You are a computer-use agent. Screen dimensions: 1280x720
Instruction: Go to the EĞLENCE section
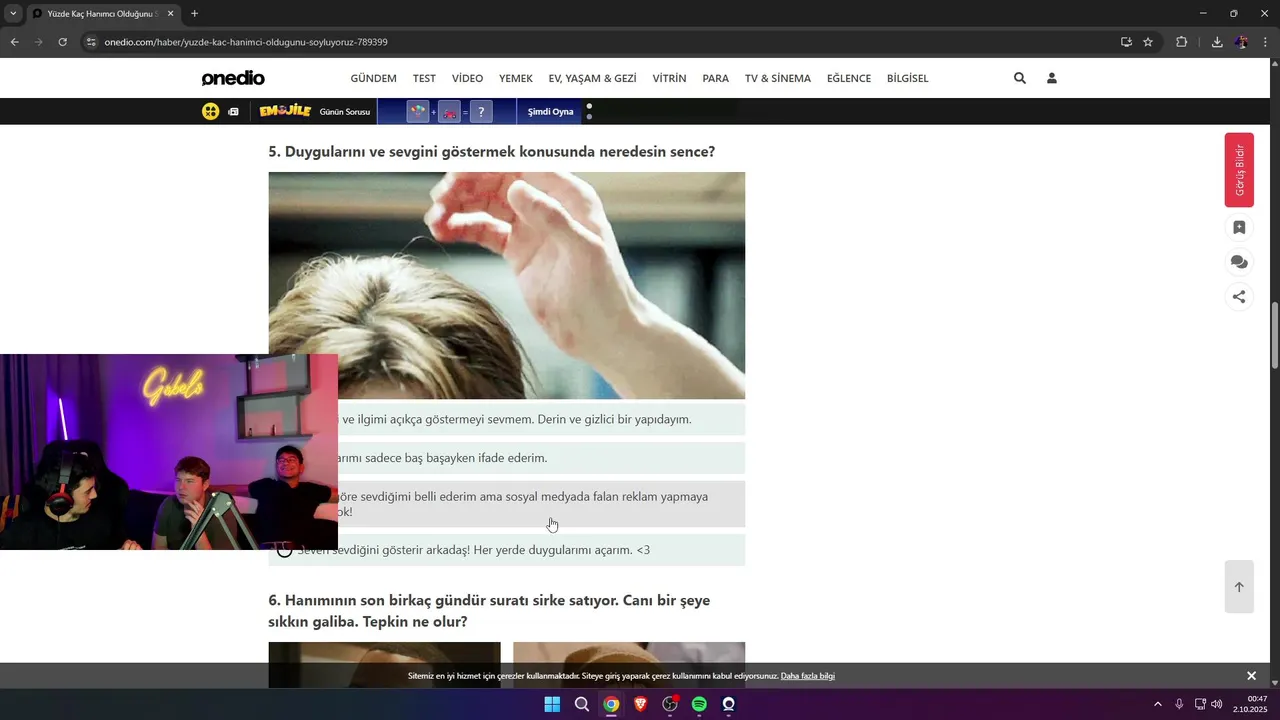849,78
